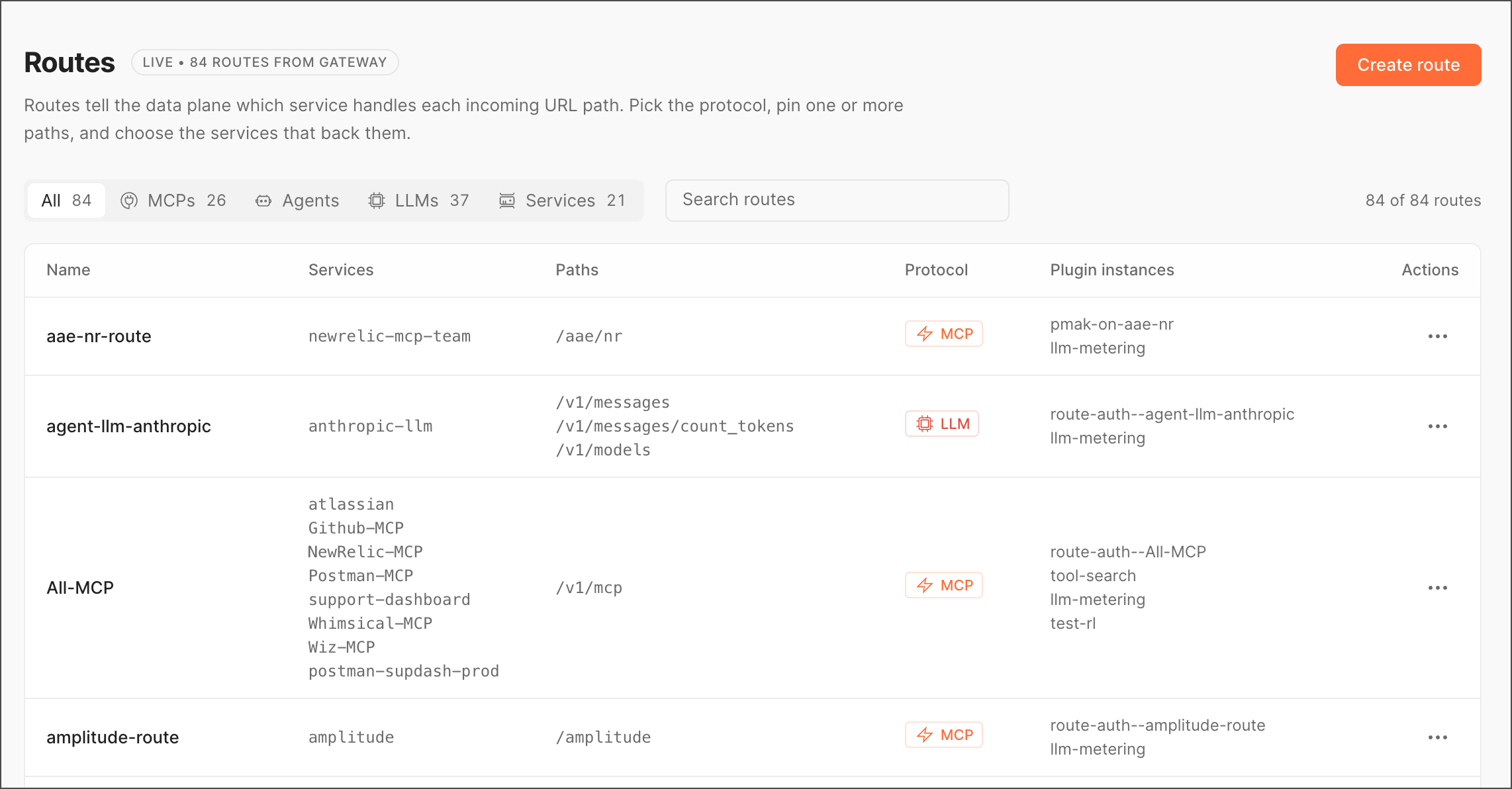Select the All 84 tab
Viewport: 1512px width, 789px height.
tap(66, 201)
